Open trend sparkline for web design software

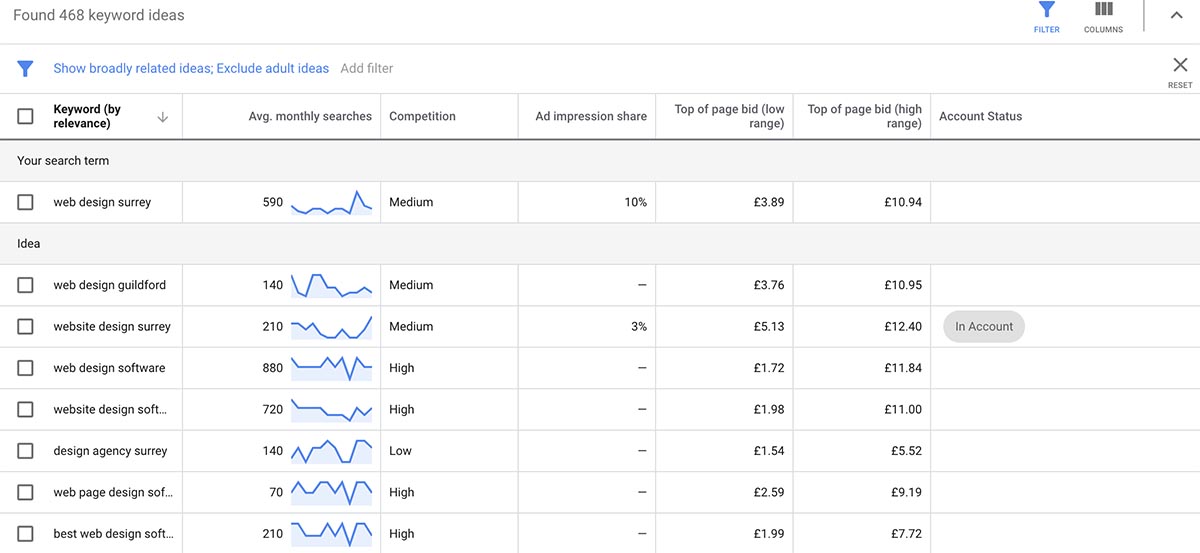click(331, 368)
